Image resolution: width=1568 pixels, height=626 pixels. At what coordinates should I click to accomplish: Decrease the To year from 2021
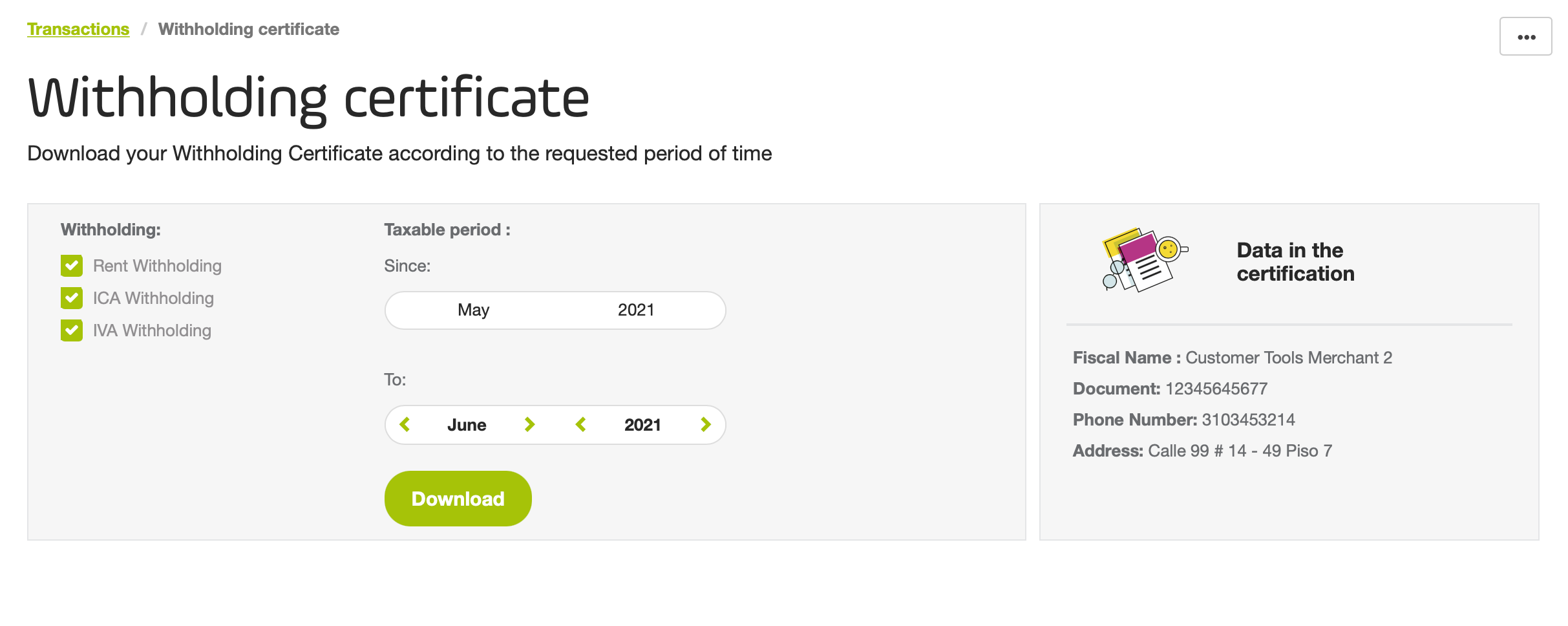580,425
